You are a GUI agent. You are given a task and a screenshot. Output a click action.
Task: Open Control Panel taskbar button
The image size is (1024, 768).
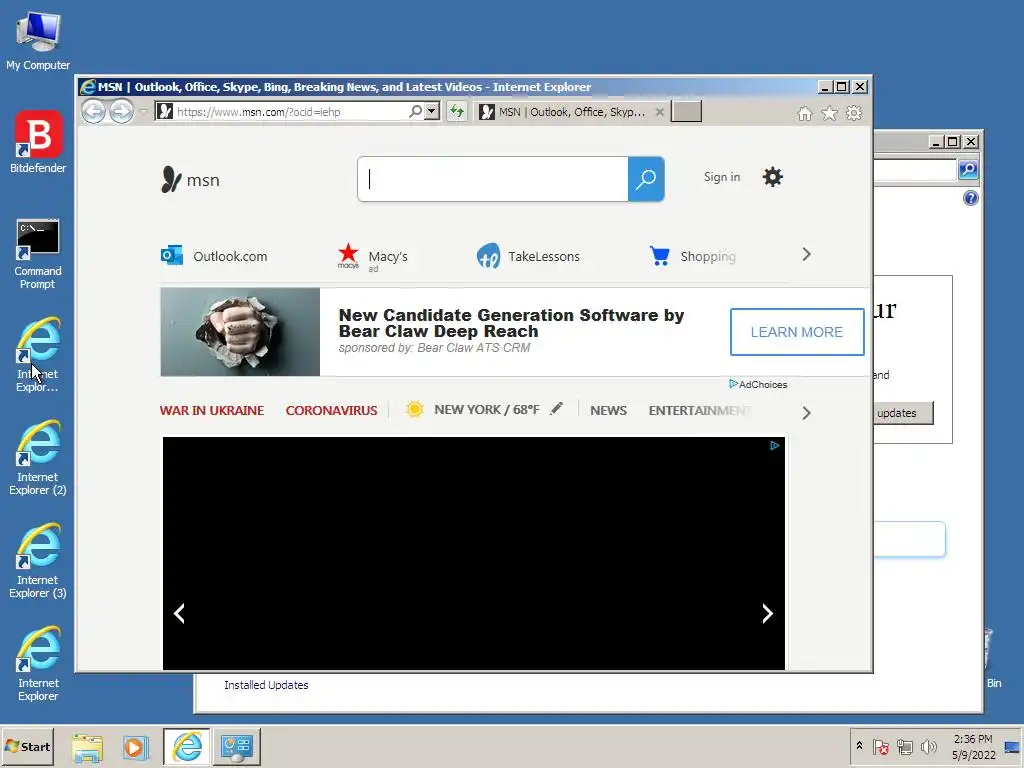236,746
